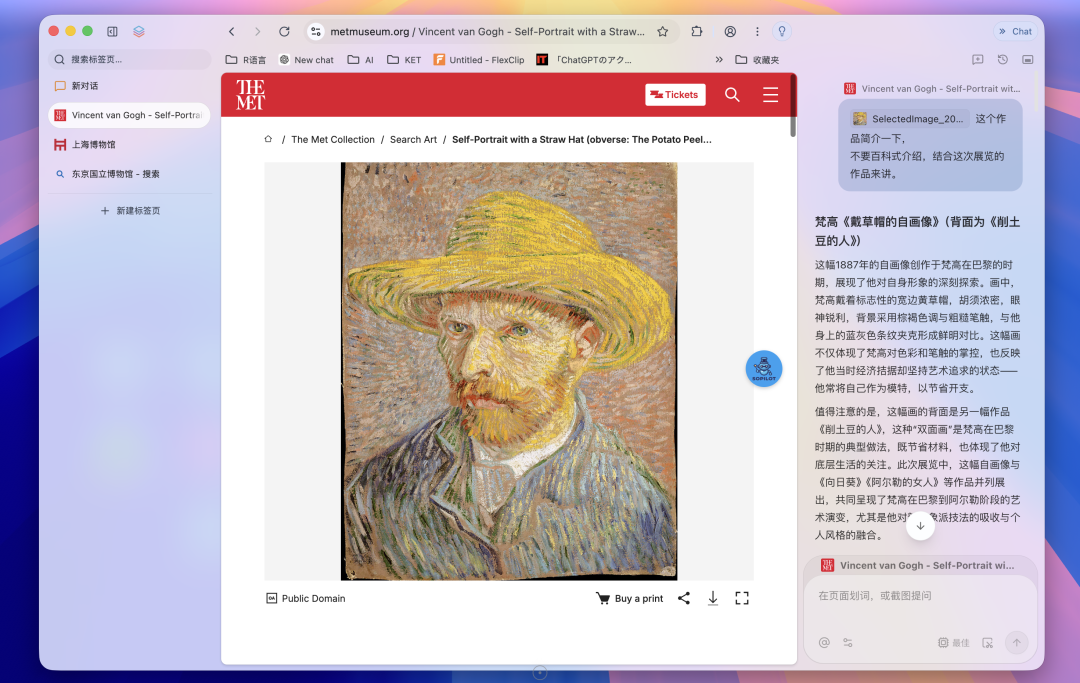
Task: Open the AI bookmarks folder
Action: (361, 60)
